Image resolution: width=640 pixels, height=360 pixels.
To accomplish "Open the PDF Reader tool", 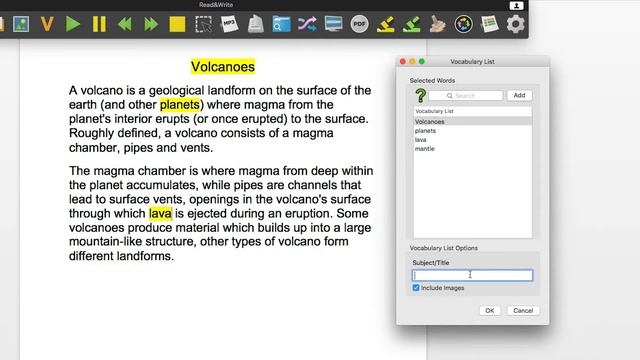I will pyautogui.click(x=359, y=24).
